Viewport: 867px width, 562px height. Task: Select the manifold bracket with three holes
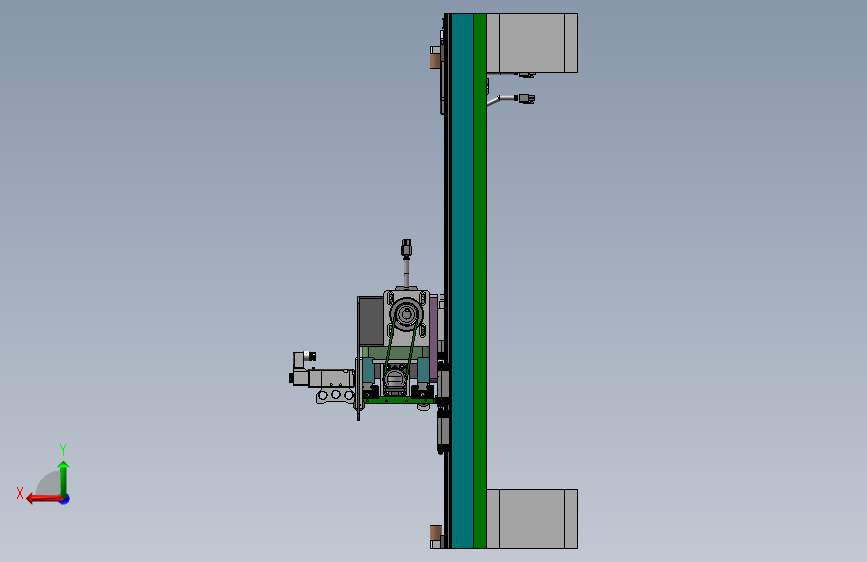[335, 395]
